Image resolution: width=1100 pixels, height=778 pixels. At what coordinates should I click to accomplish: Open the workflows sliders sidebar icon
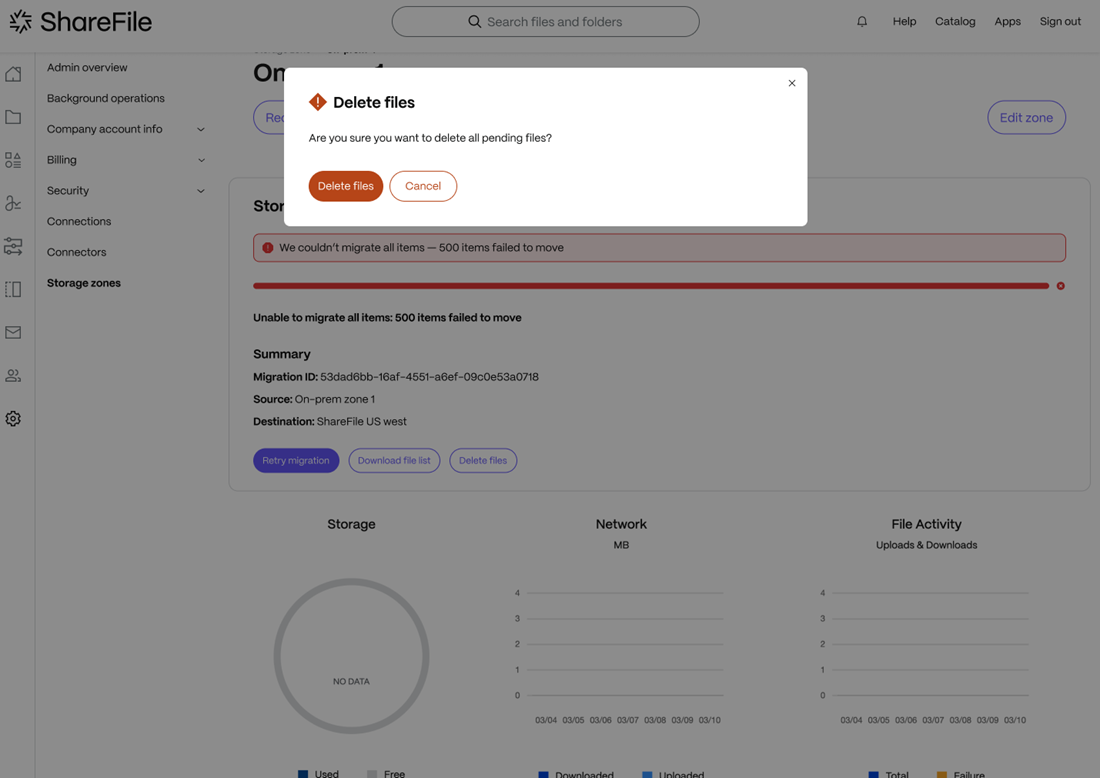pyautogui.click(x=13, y=246)
